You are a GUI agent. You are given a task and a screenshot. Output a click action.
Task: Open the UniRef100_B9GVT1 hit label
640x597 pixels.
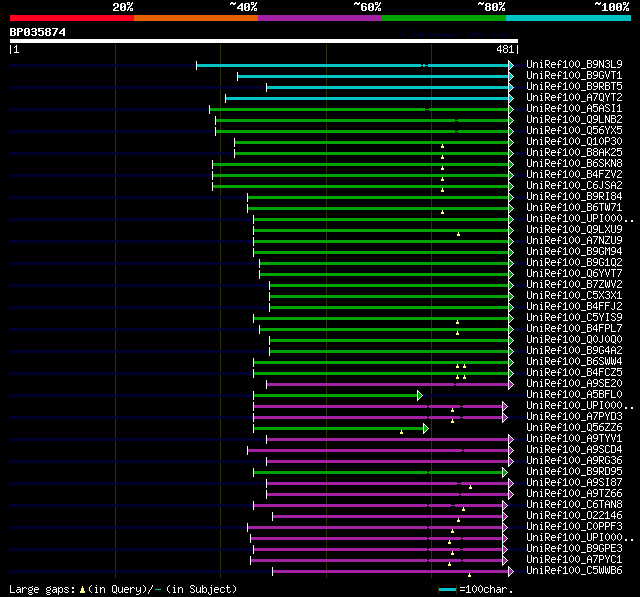coord(574,75)
